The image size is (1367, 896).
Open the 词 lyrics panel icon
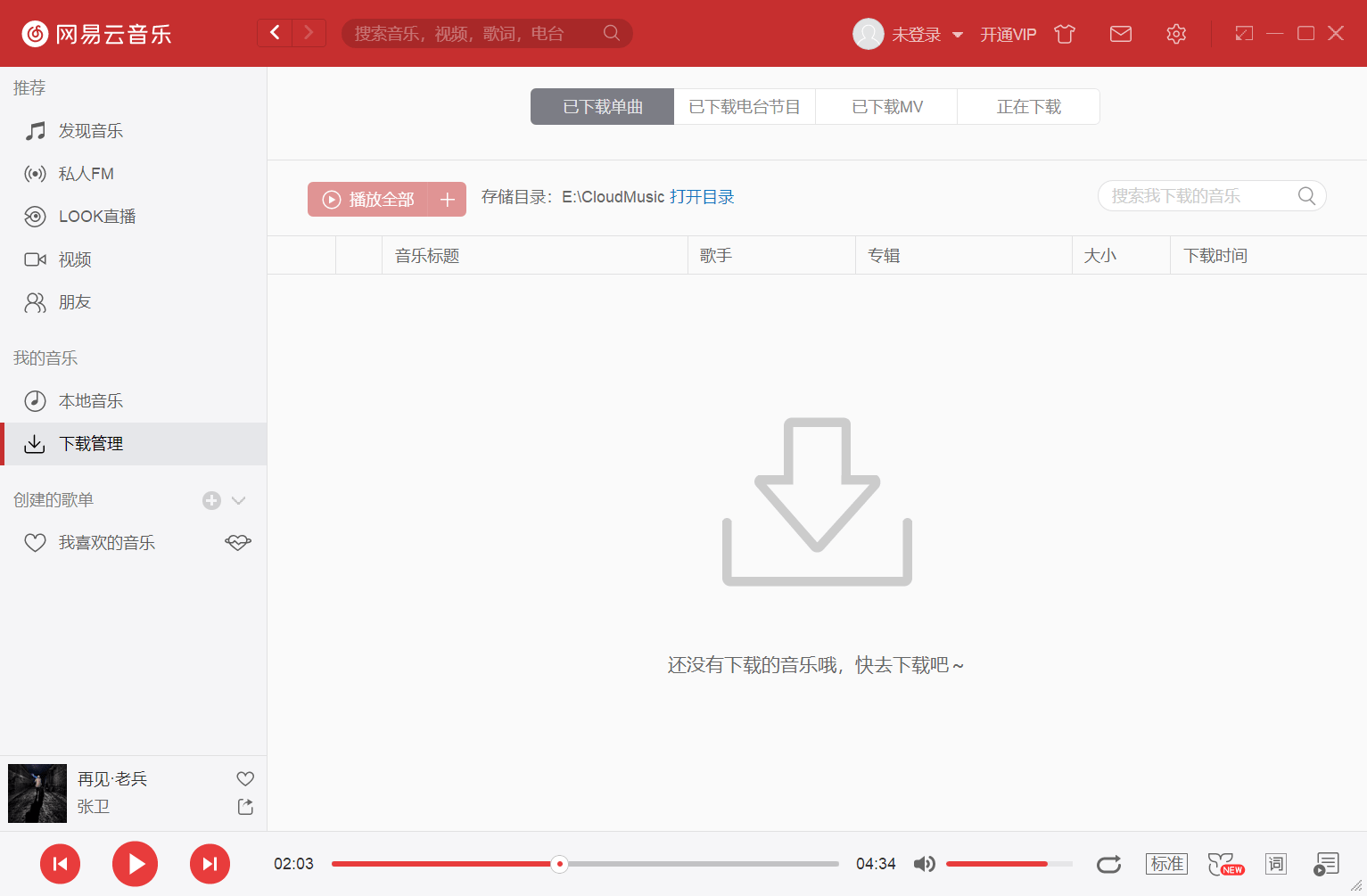tap(1275, 863)
